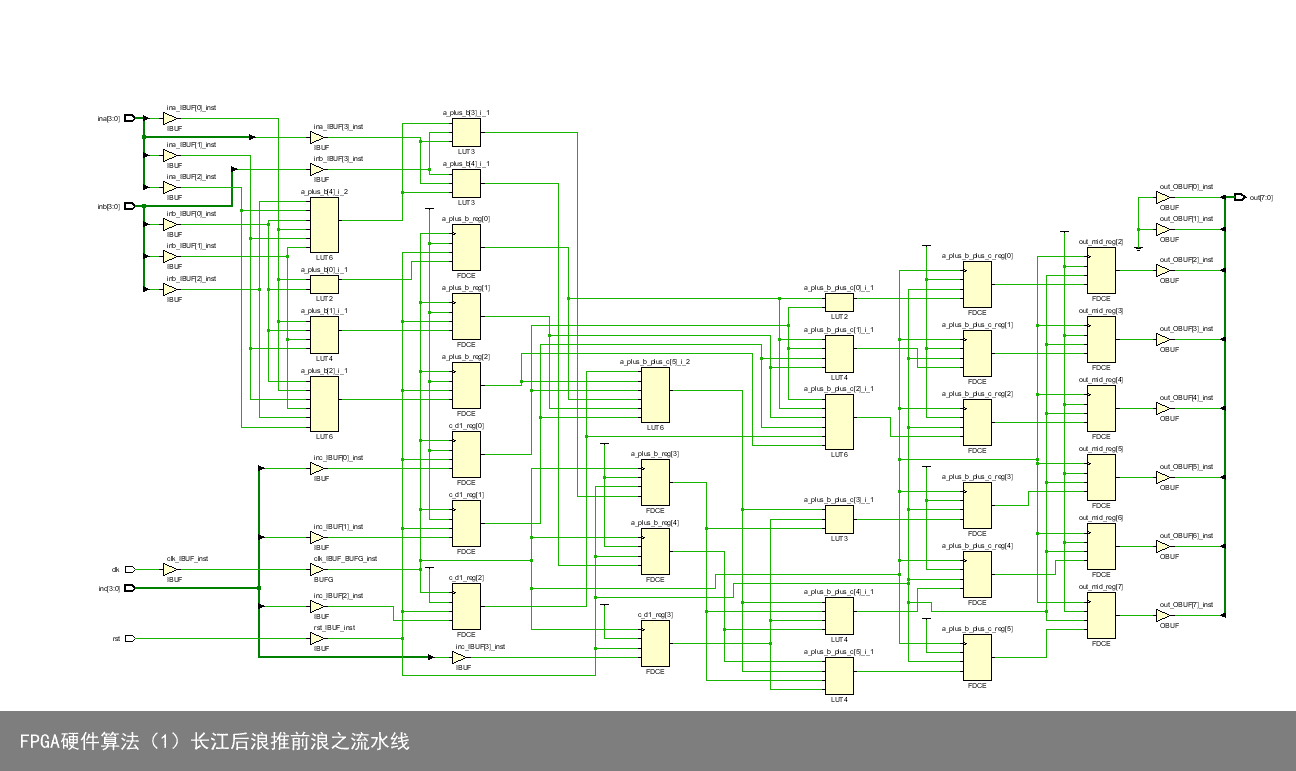Viewport: 1296px width, 771px height.
Task: Select the inb_IBUF[1]_inst buffer symbol
Action: pos(169,257)
